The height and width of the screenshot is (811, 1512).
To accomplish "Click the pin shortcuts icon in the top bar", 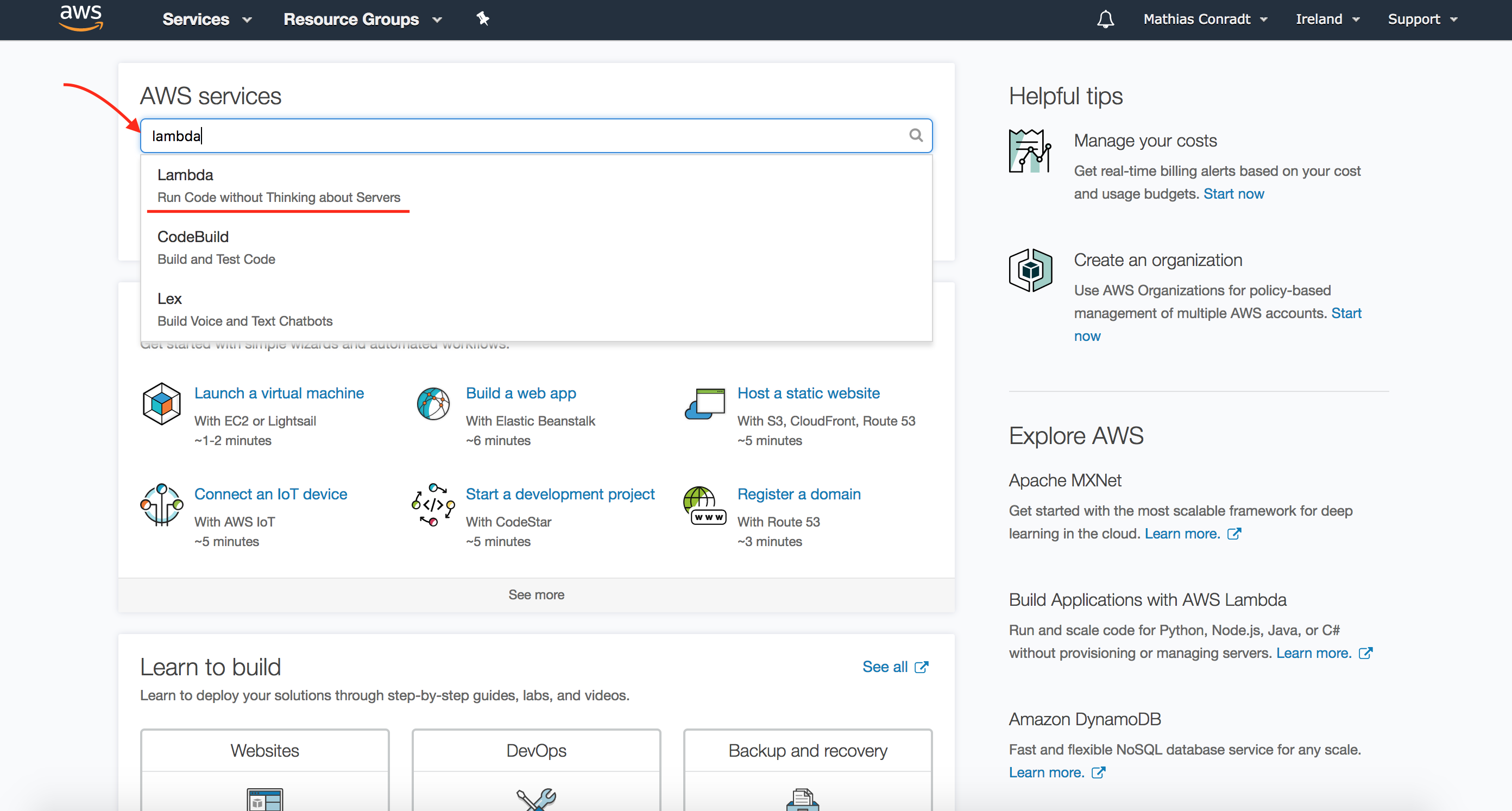I will (482, 19).
